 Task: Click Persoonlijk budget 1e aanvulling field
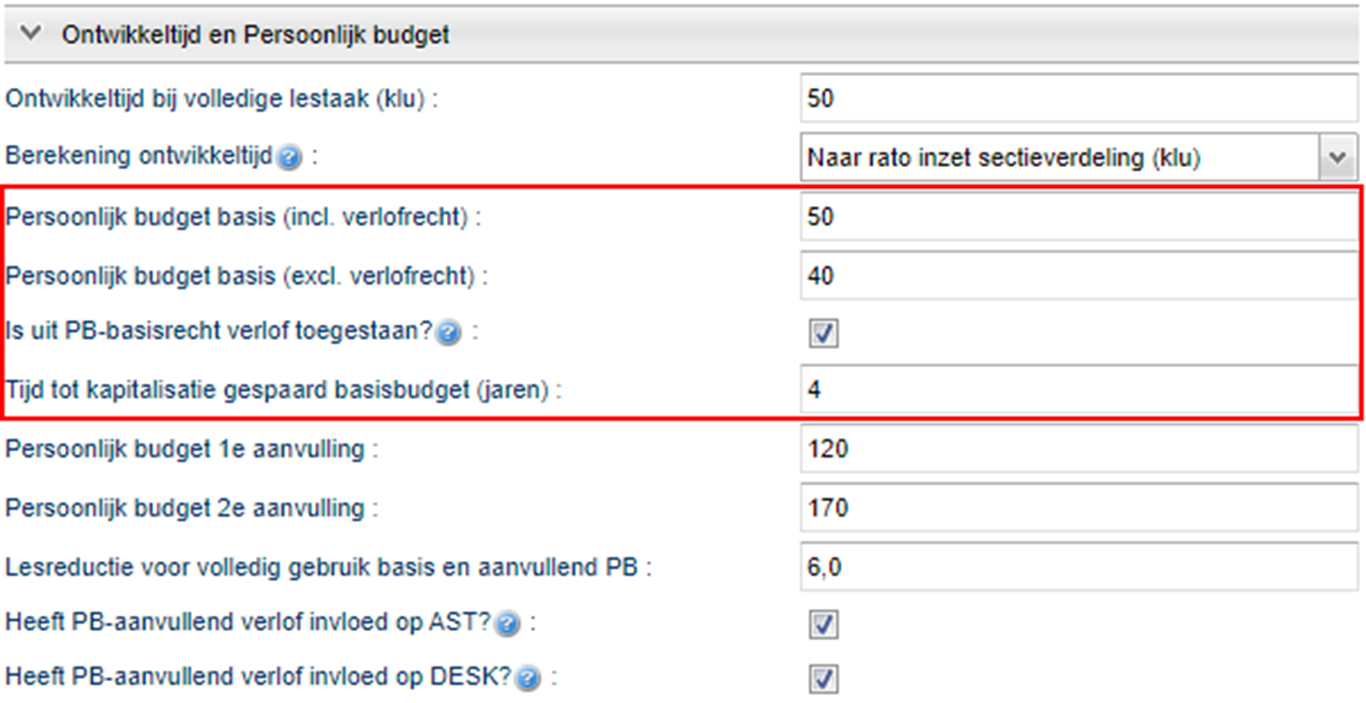coord(1078,449)
